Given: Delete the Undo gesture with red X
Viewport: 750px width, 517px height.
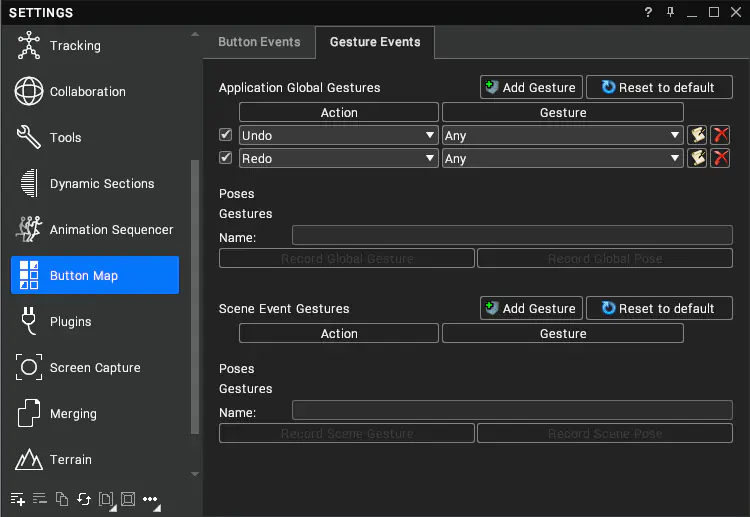Looking at the screenshot, I should coord(720,135).
